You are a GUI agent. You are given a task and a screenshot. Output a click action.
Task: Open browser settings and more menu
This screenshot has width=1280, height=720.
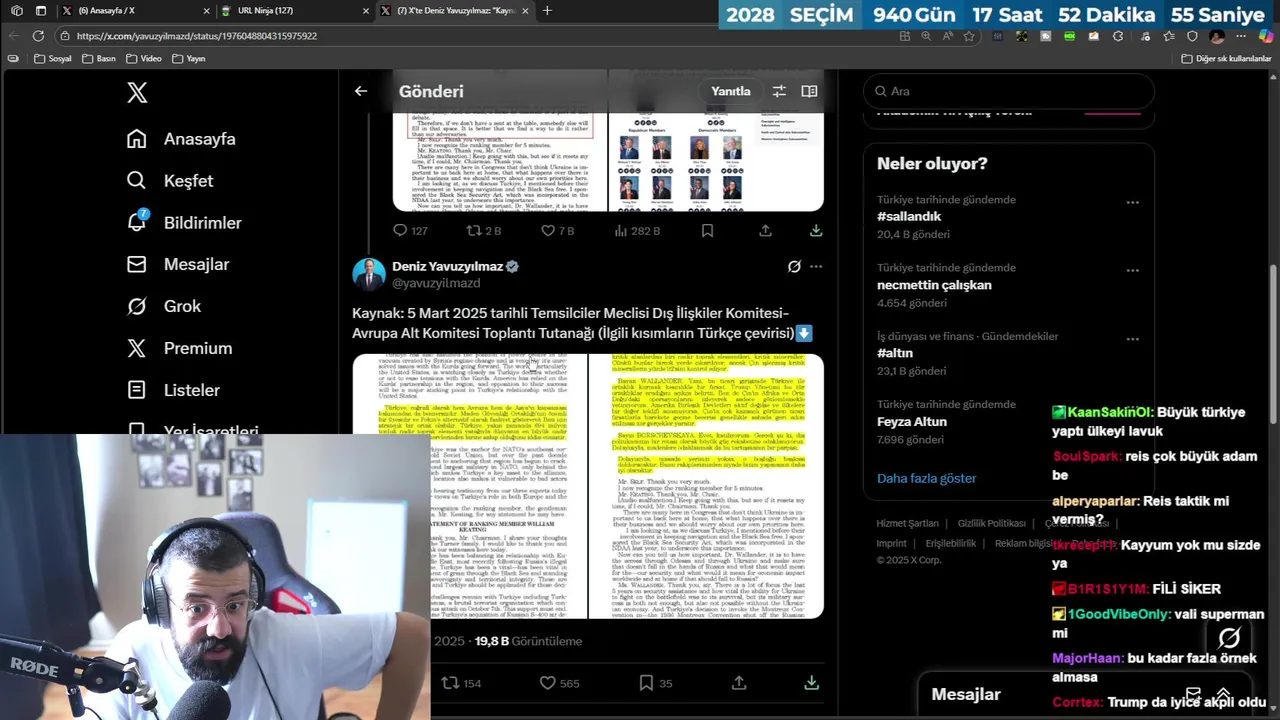coord(1241,36)
